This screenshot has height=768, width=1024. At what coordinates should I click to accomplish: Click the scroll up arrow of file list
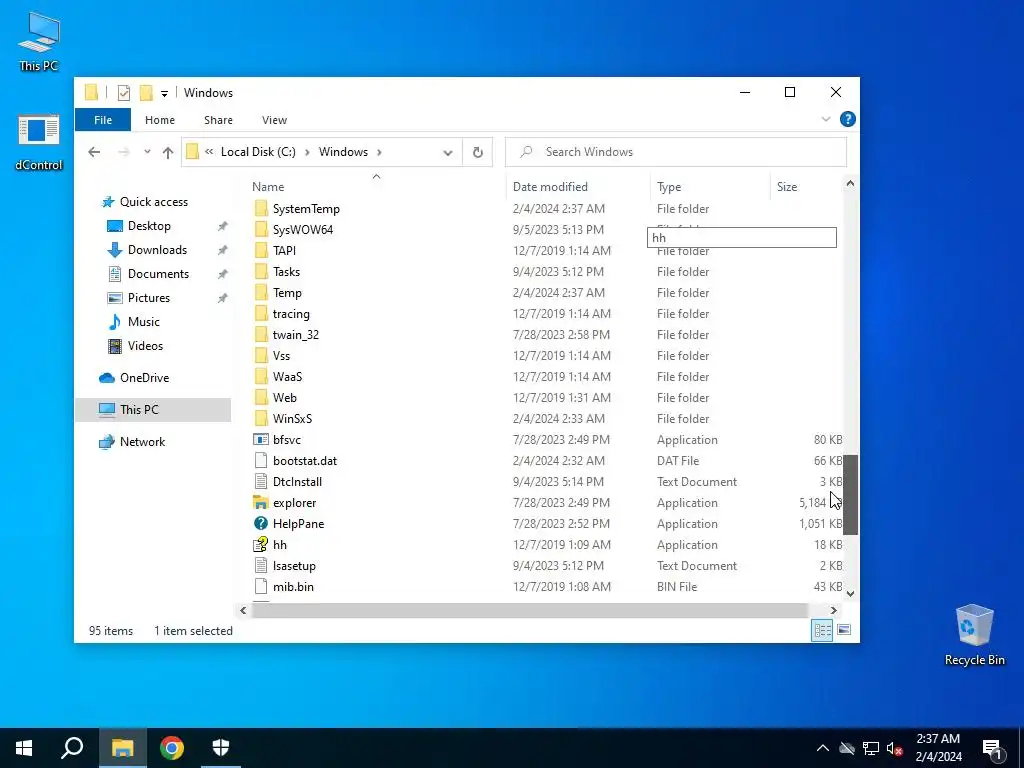[x=850, y=184]
